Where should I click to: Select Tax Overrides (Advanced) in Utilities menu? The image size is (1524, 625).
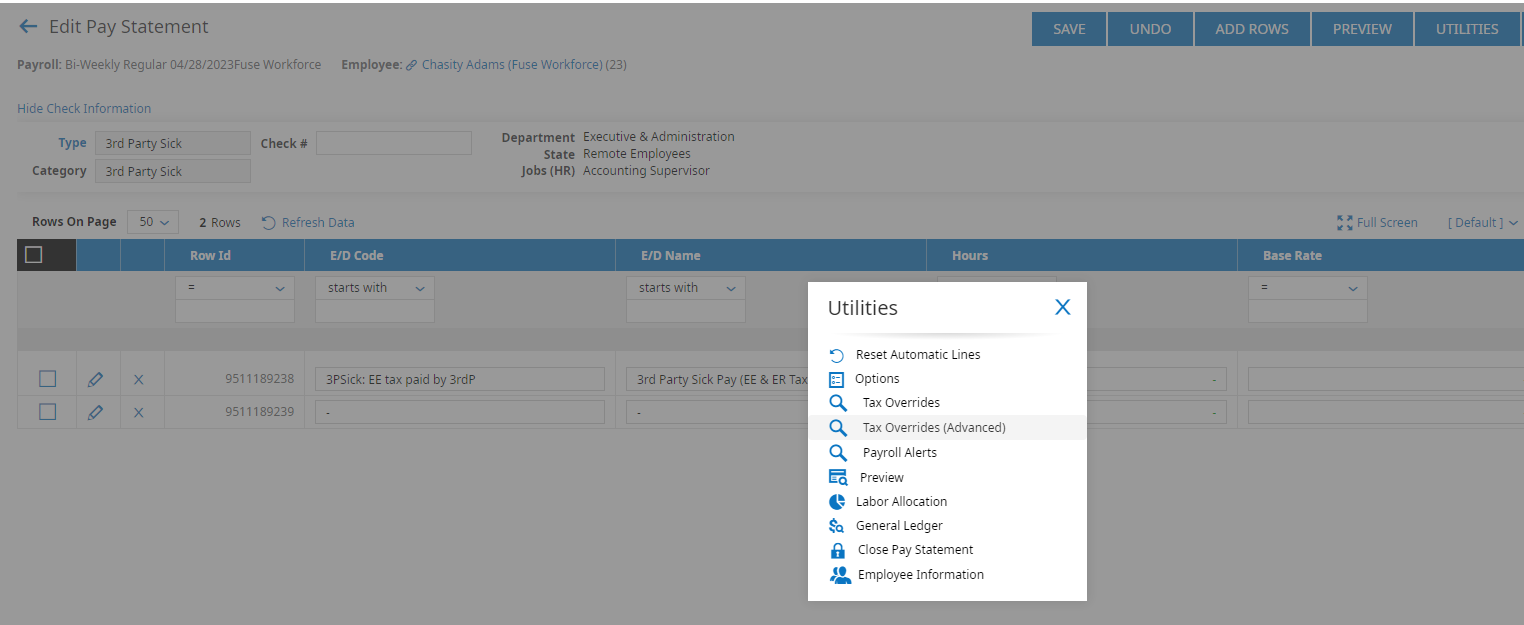coord(933,427)
